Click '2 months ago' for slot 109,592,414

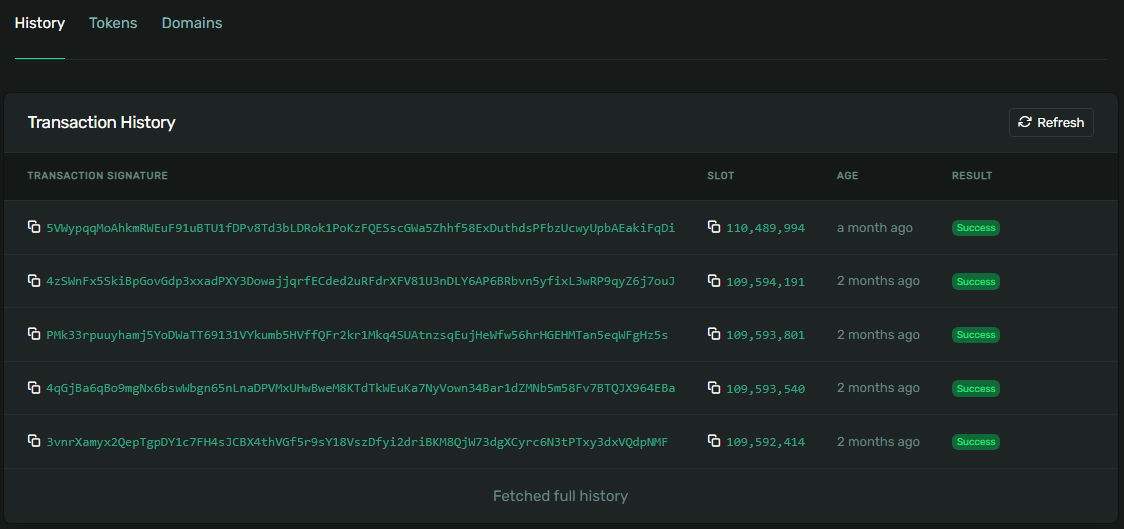click(878, 442)
